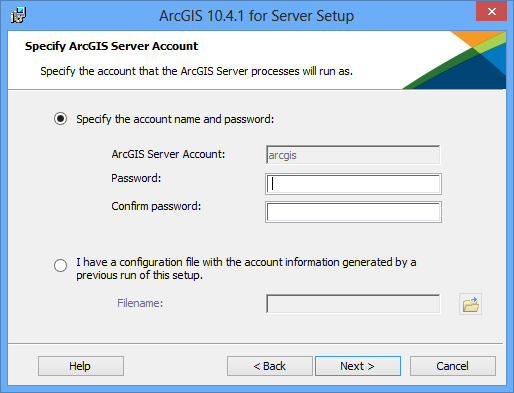514x393 pixels.
Task: Select the 'I have a configuration file' radio button
Action: (x=60, y=265)
